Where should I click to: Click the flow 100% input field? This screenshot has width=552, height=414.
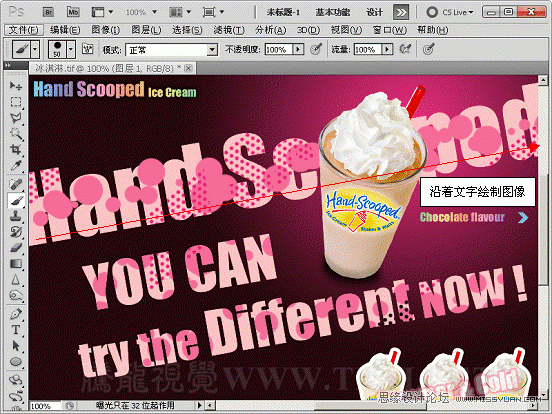[368, 49]
